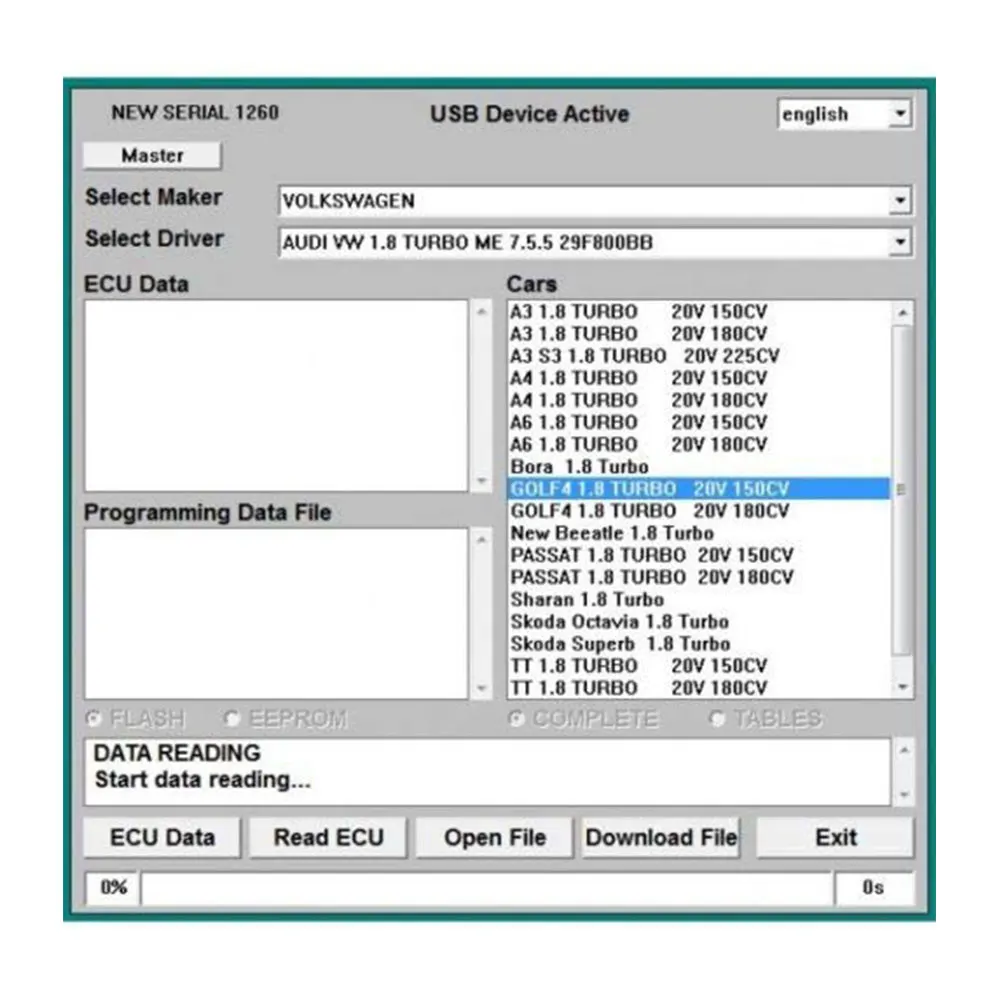
Task: Select Sharan 1.8 Turbo
Action: coord(698,599)
